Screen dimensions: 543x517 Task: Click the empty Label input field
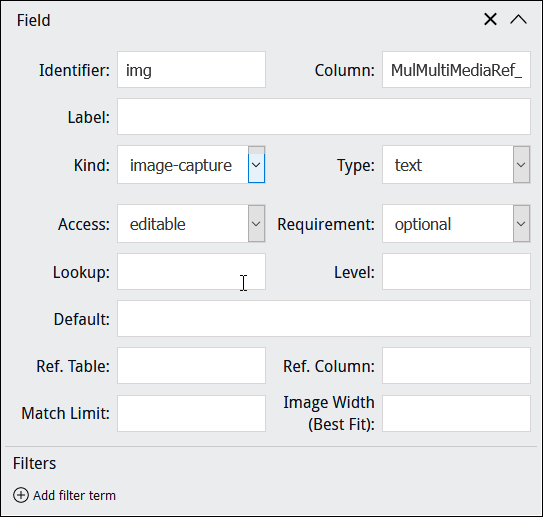[324, 117]
